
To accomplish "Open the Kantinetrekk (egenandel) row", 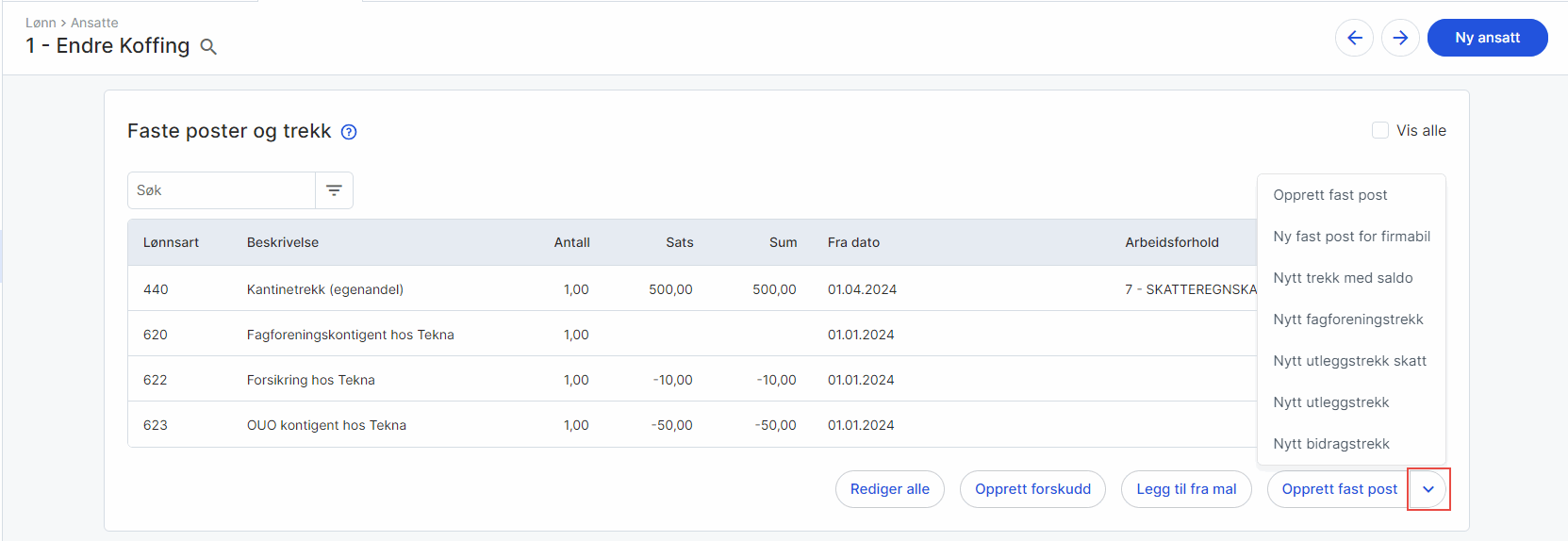I will point(324,289).
